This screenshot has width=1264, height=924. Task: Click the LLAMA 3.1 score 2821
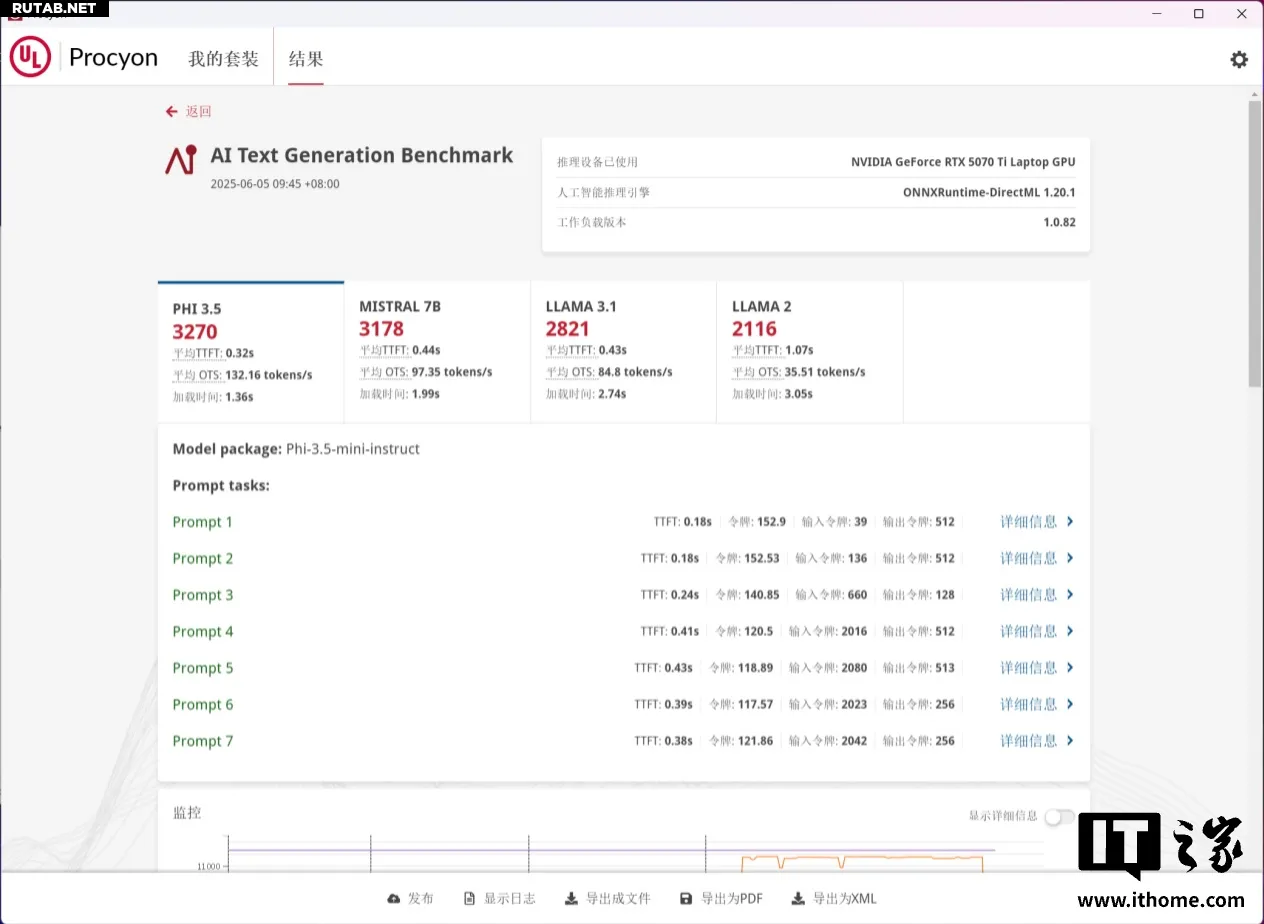click(x=567, y=328)
